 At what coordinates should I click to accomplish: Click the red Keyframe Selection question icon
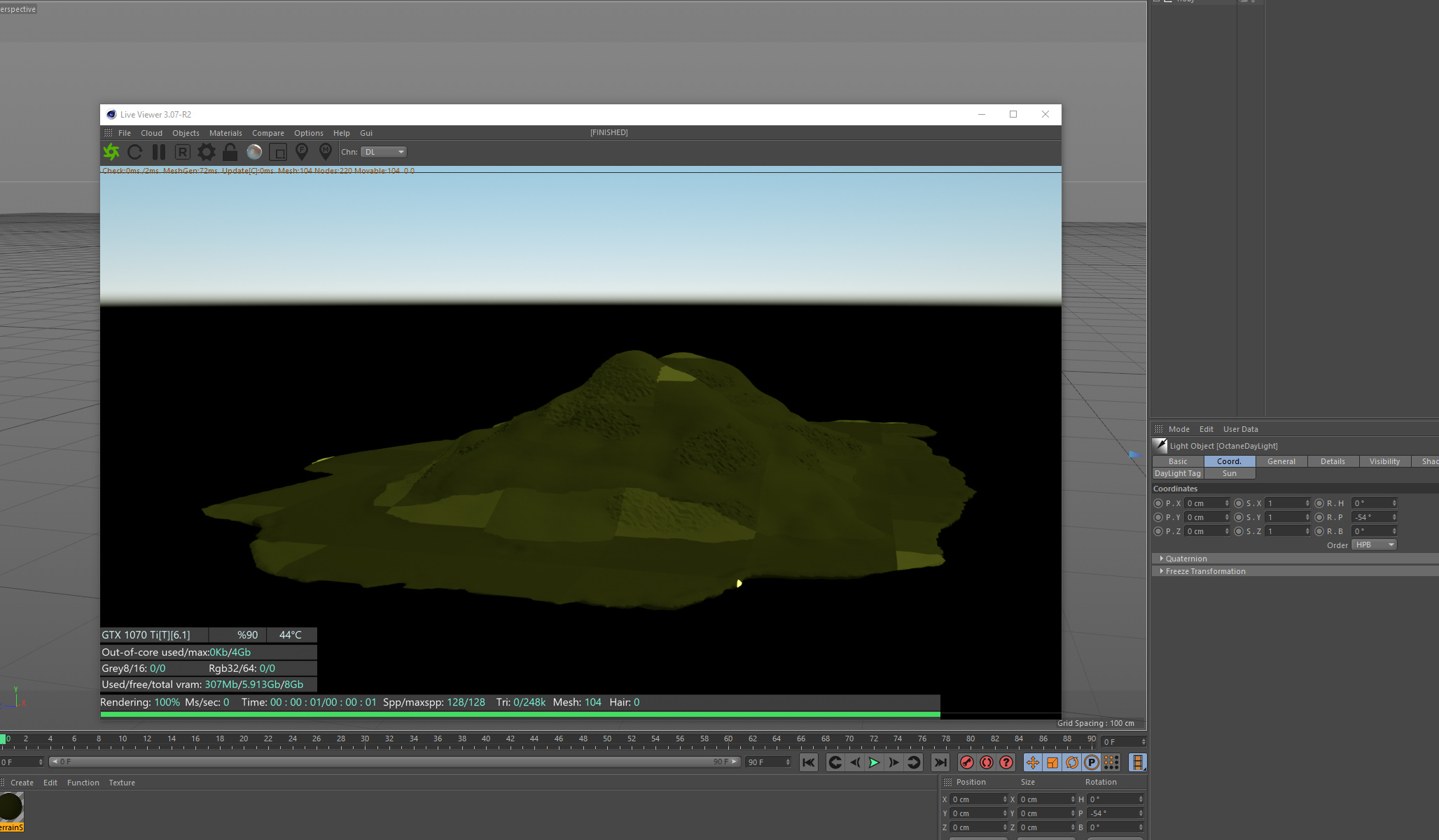point(1006,762)
